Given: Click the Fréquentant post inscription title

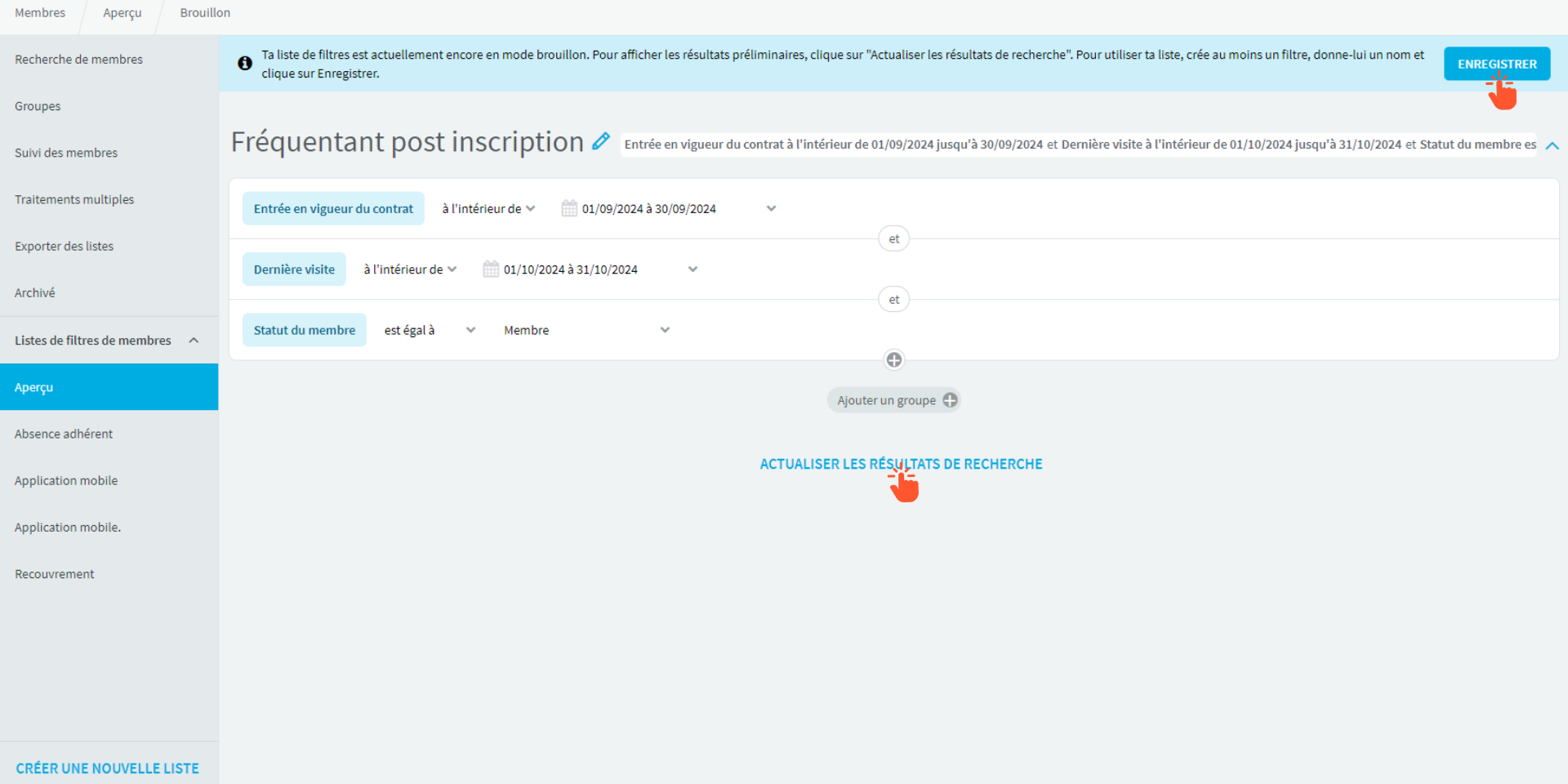Looking at the screenshot, I should pyautogui.click(x=407, y=142).
